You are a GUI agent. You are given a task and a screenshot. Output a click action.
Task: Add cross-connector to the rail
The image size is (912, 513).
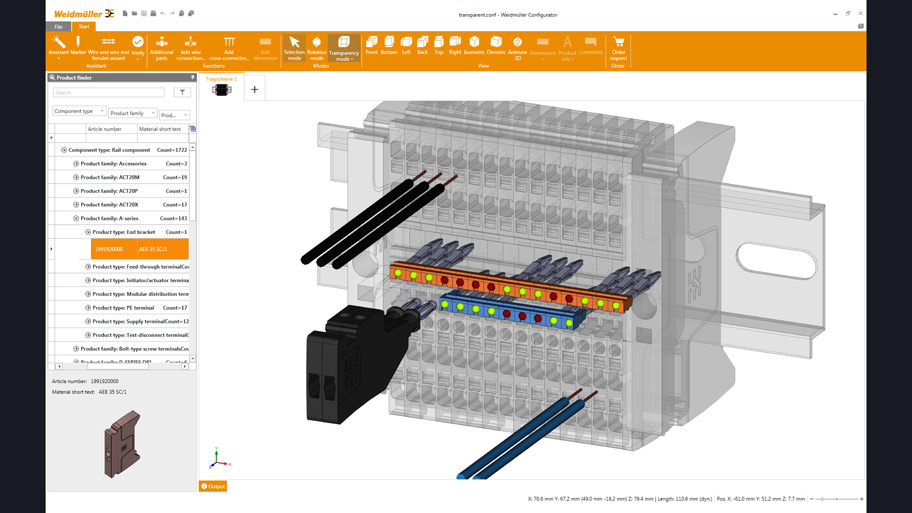(x=229, y=47)
